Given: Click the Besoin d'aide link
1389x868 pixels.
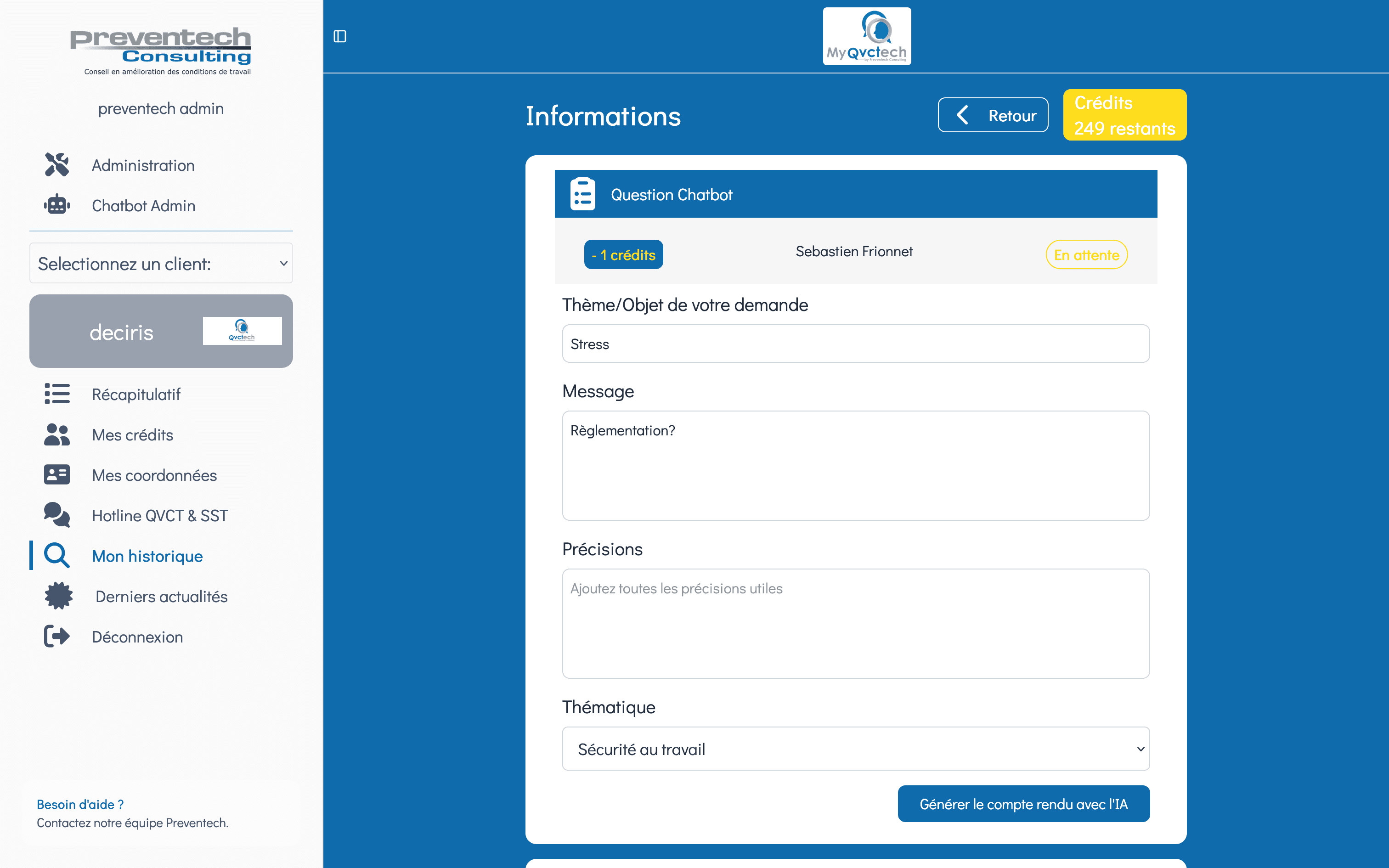Looking at the screenshot, I should 80,804.
